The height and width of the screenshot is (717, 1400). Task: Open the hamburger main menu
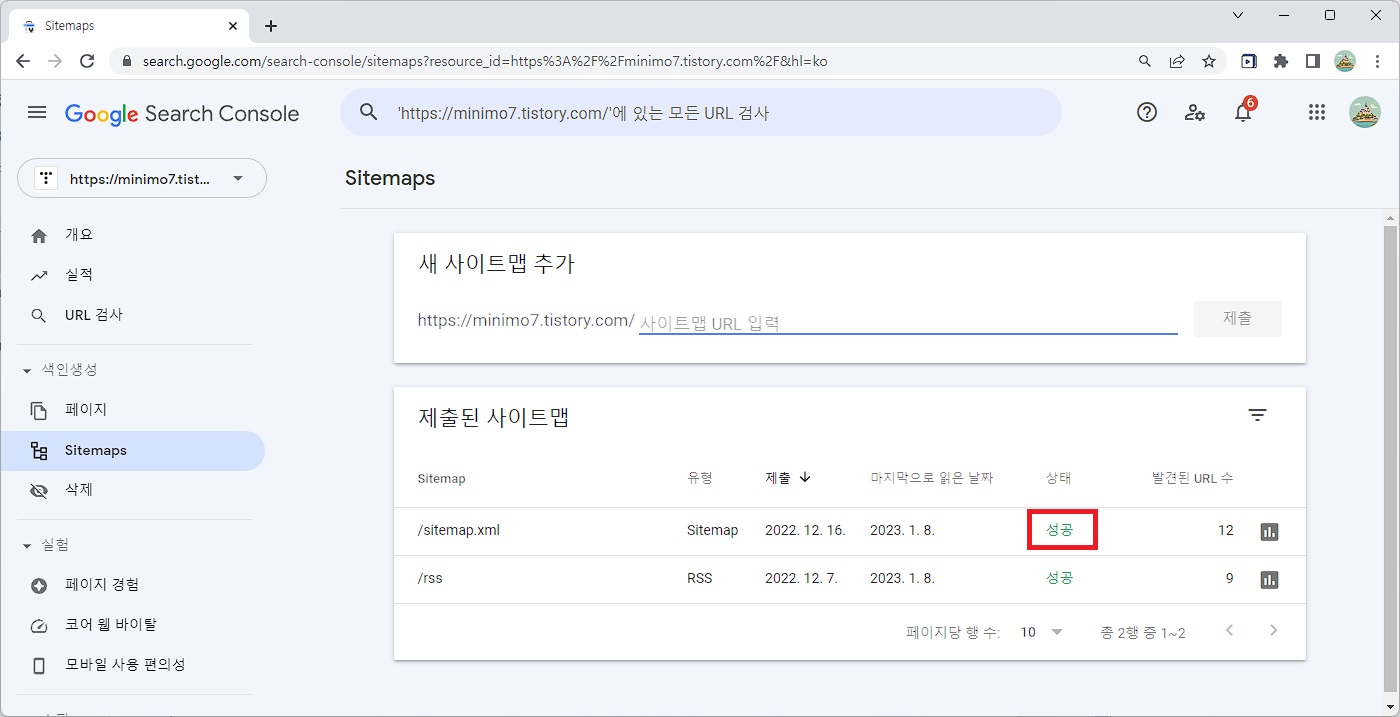pyautogui.click(x=37, y=113)
